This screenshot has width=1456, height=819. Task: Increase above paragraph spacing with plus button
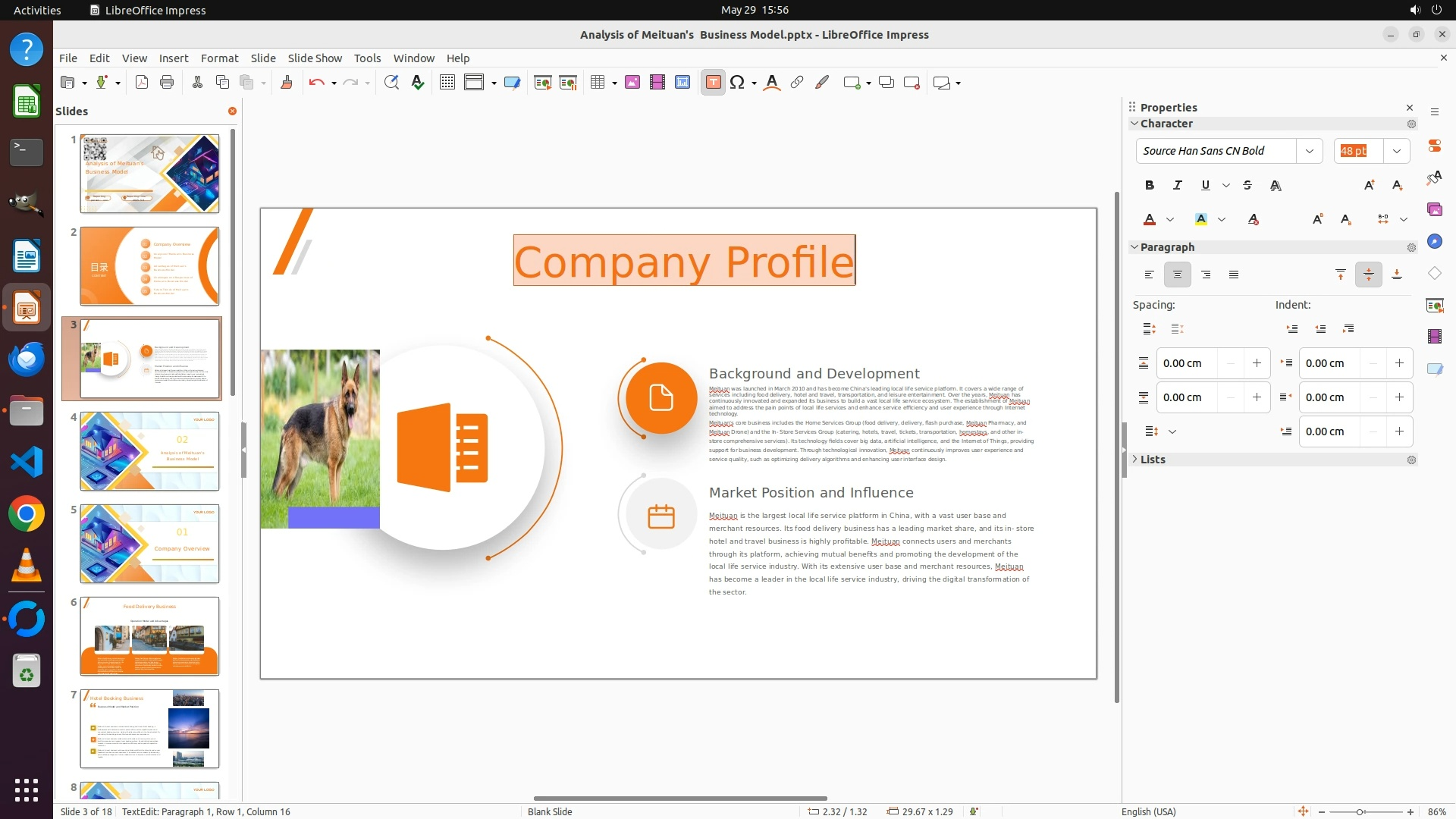[1257, 363]
